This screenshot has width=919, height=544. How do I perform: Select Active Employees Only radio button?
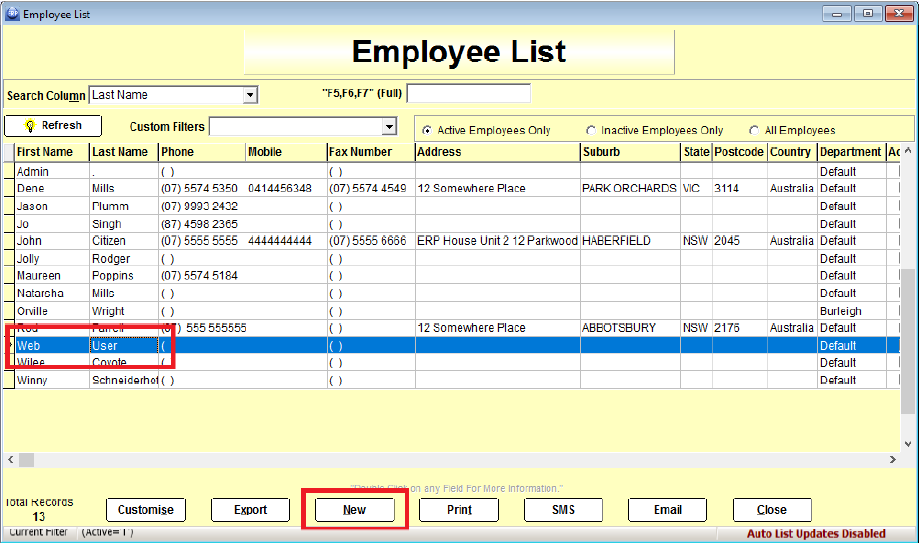[427, 130]
